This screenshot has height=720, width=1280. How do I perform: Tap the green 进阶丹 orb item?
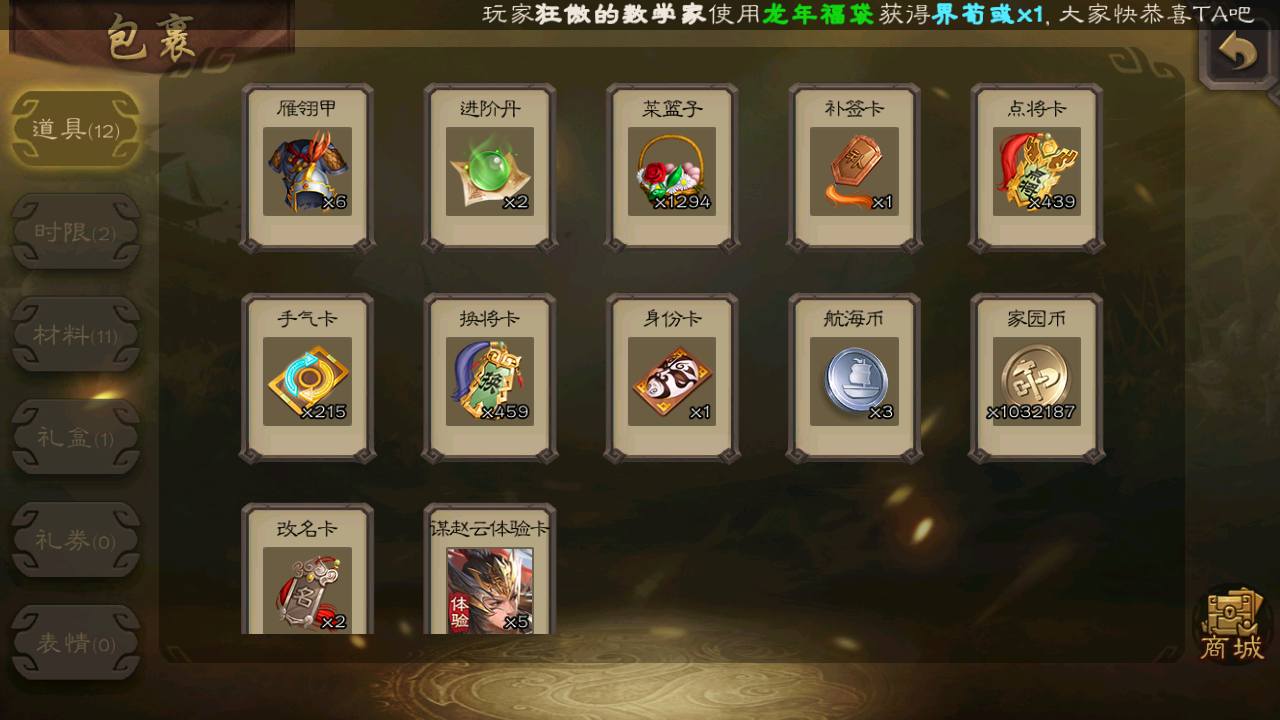click(490, 171)
